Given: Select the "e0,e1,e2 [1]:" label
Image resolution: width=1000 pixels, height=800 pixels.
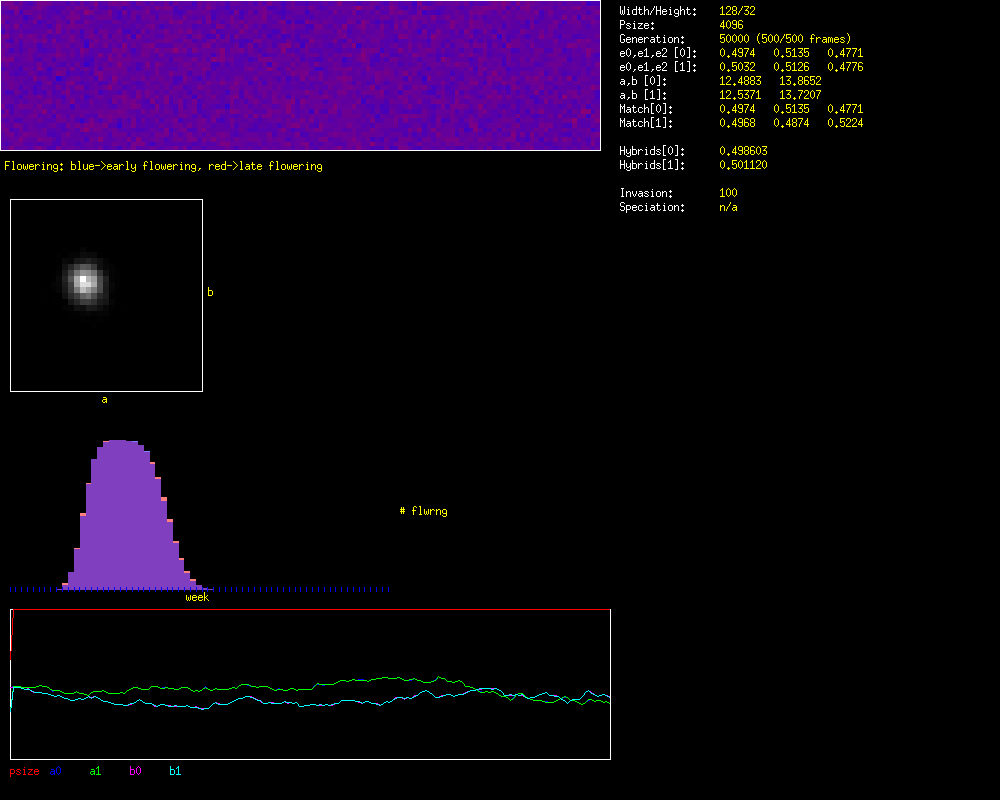Looking at the screenshot, I should tap(658, 68).
